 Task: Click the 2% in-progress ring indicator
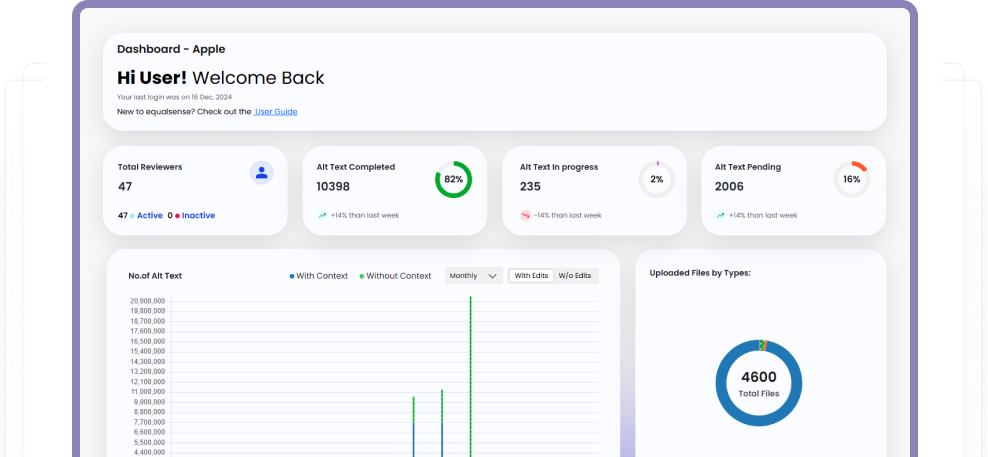(656, 179)
